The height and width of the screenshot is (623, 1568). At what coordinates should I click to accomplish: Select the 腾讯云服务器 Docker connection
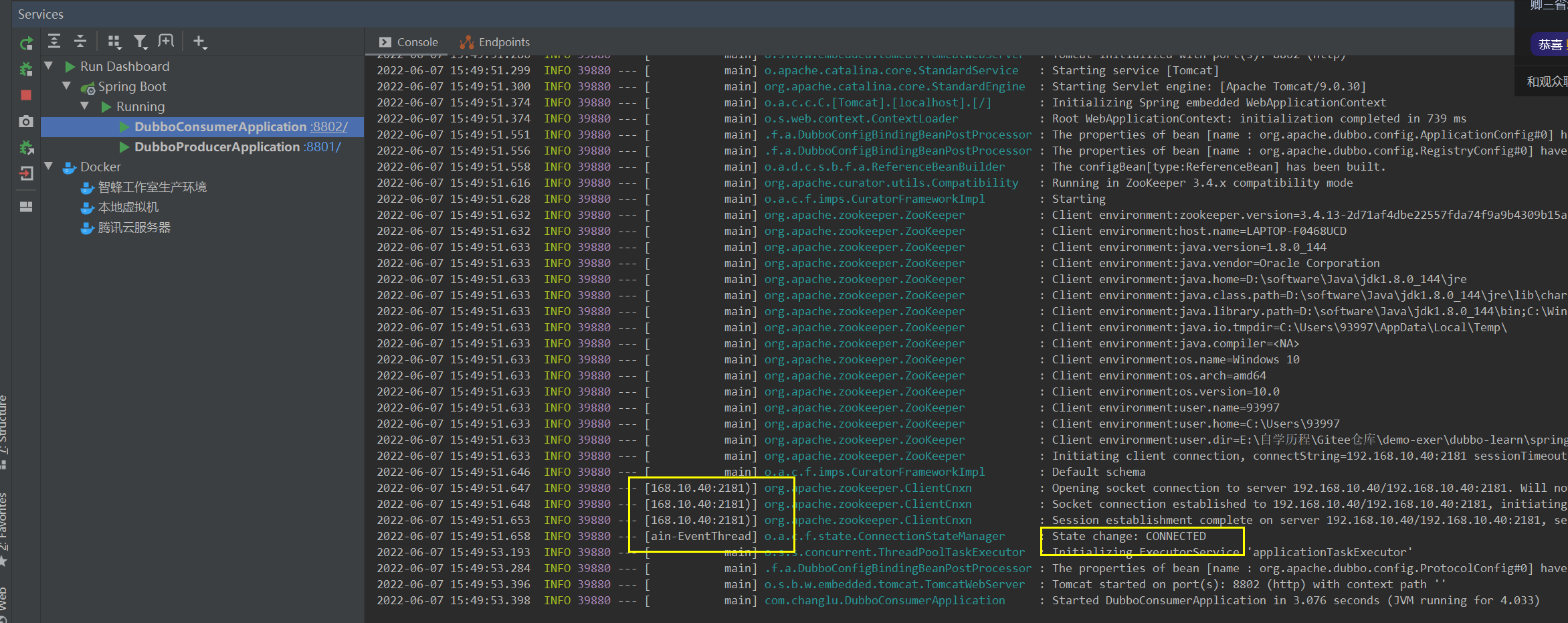[134, 228]
